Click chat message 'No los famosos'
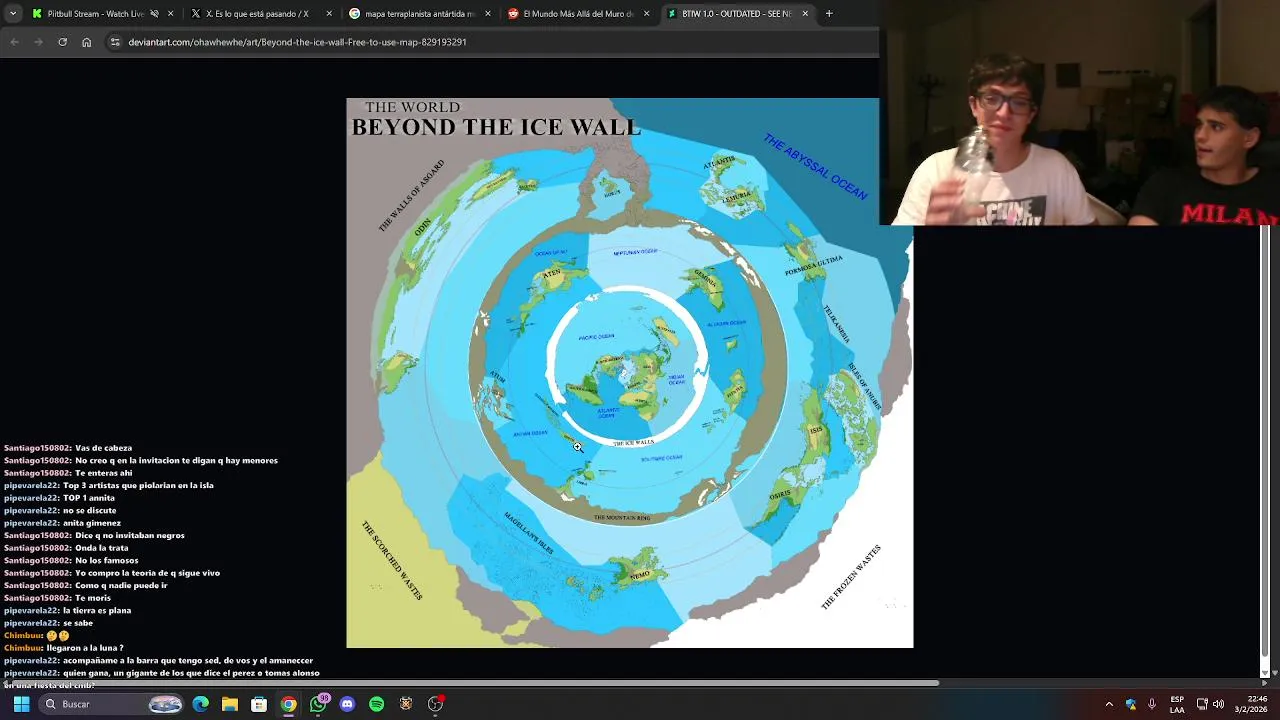Screen dimensions: 1280x720 click(x=107, y=560)
